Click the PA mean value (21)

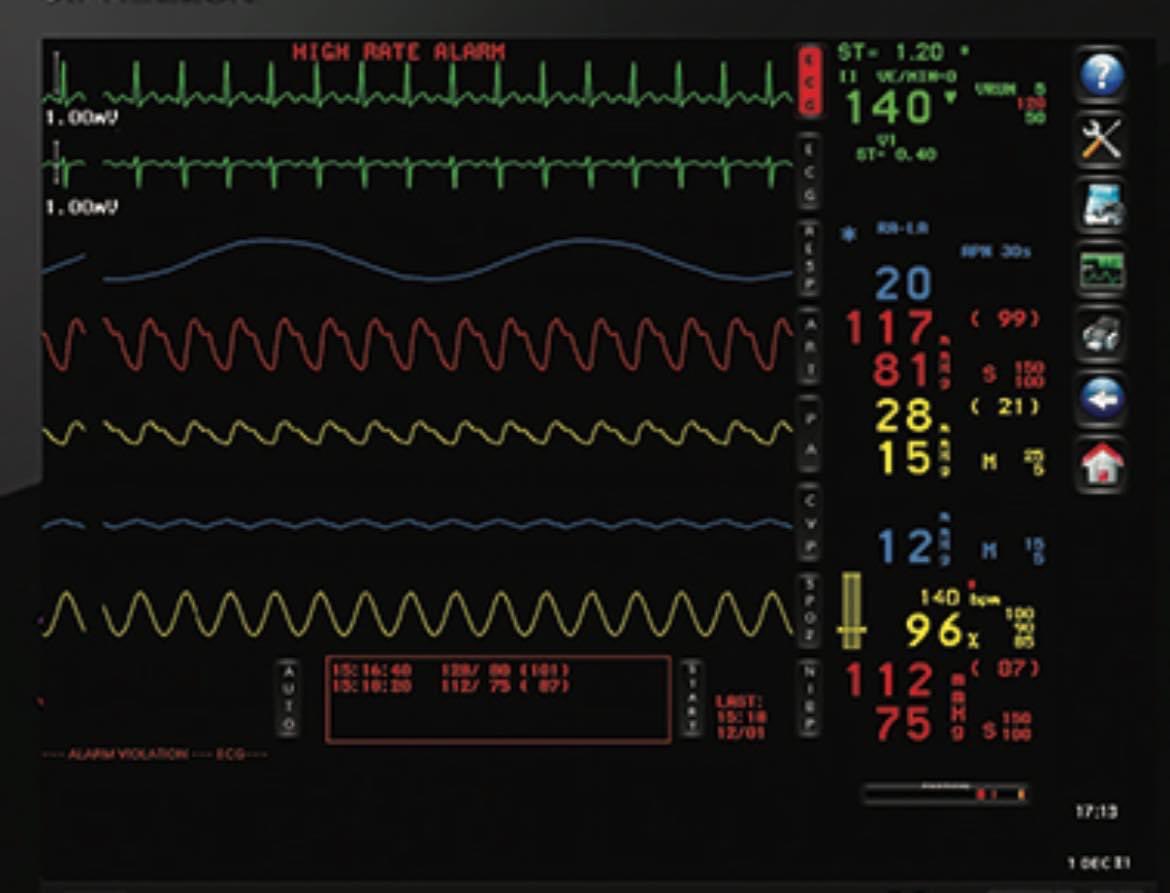click(x=1005, y=407)
